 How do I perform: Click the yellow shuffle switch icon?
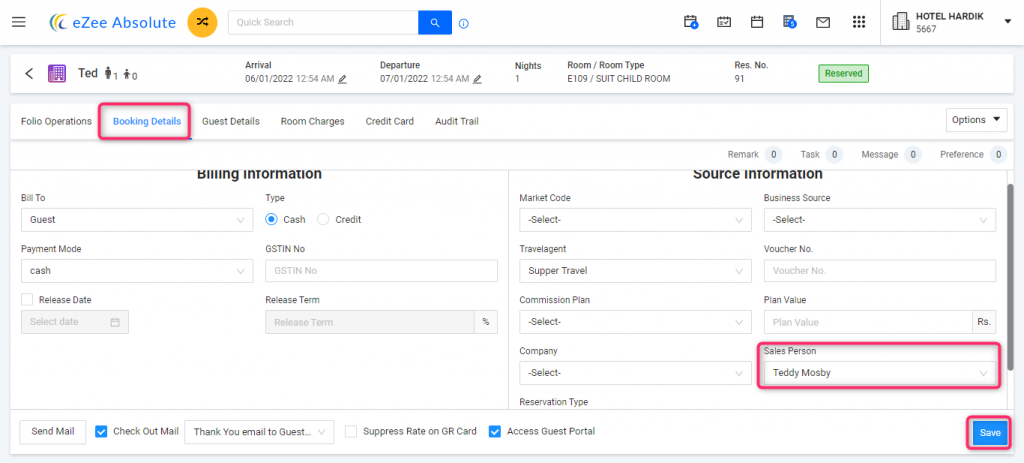point(202,22)
